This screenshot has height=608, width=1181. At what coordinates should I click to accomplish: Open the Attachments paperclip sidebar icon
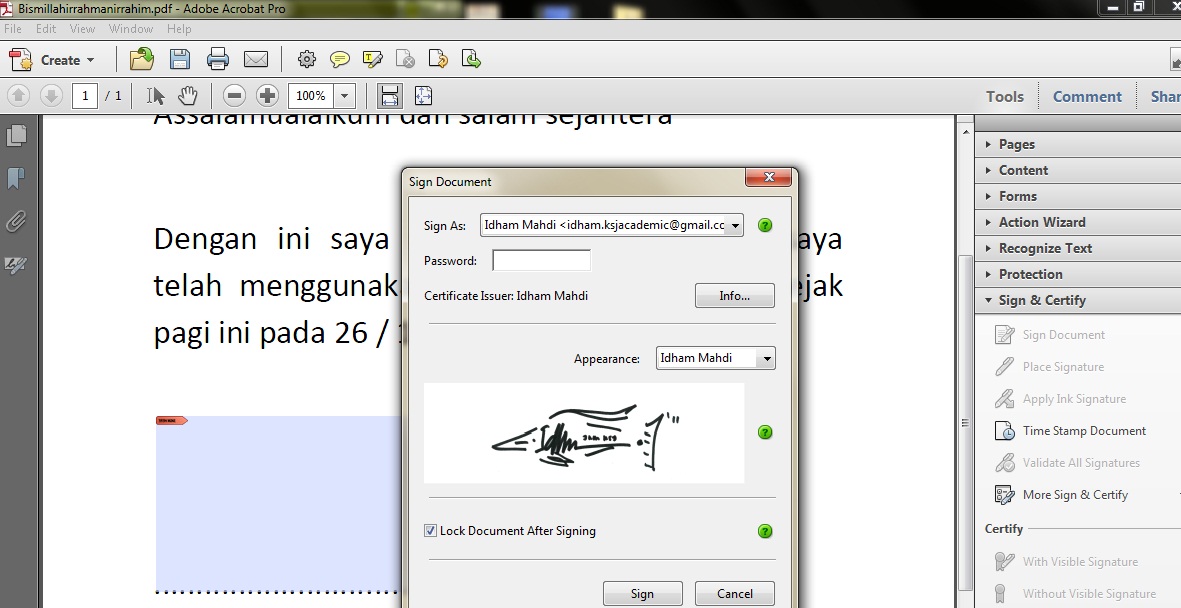click(x=16, y=222)
